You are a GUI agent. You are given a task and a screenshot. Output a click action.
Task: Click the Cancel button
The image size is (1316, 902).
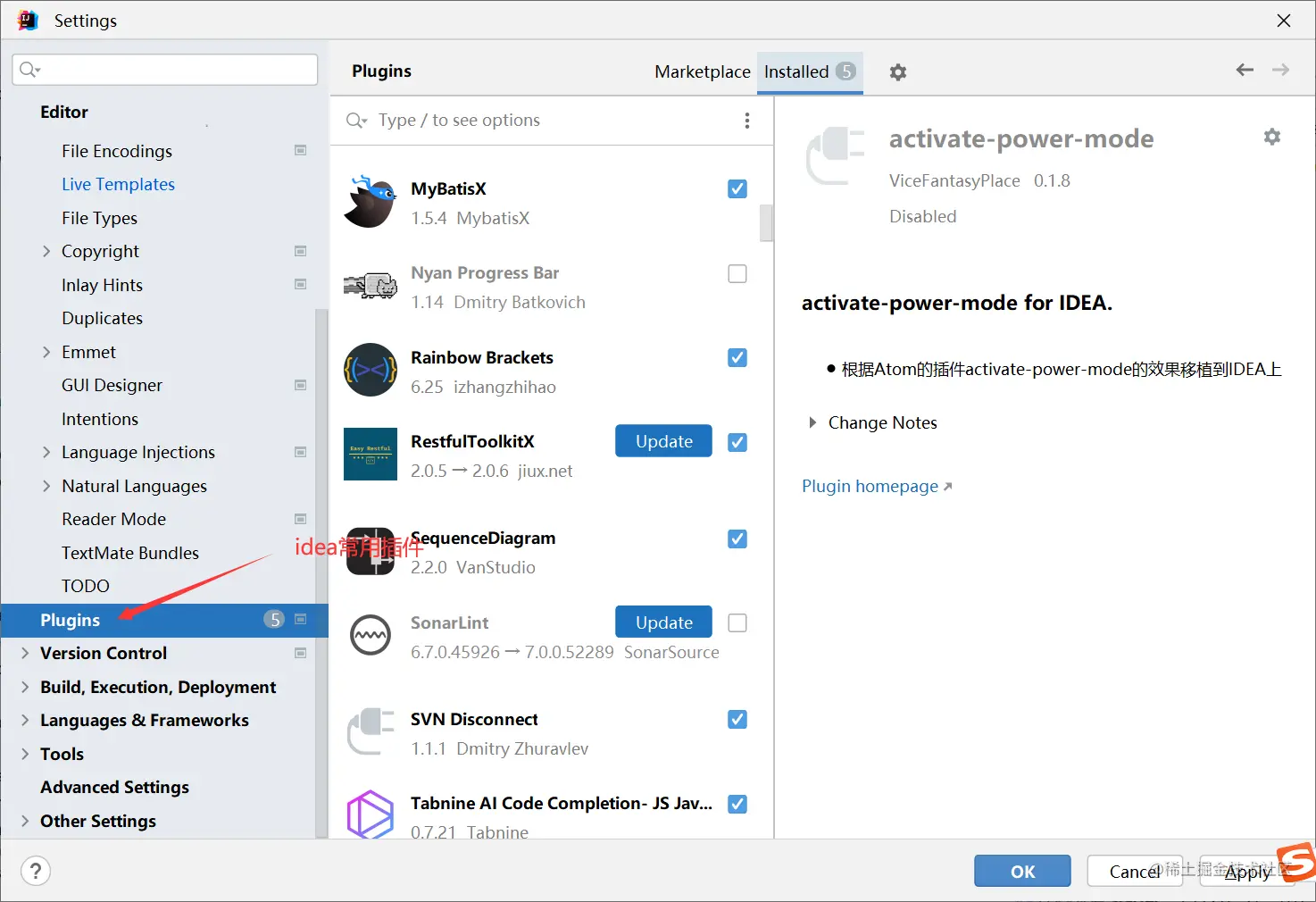(x=1135, y=871)
